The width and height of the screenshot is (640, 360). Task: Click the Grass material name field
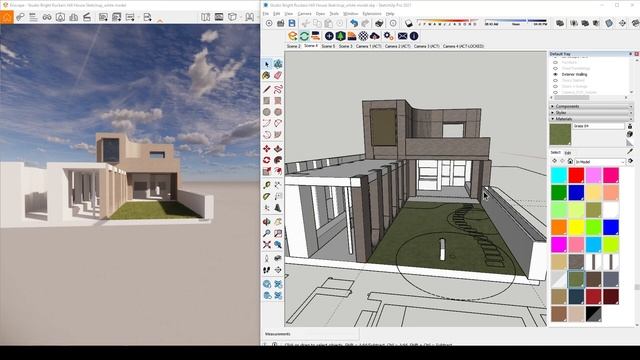point(599,126)
